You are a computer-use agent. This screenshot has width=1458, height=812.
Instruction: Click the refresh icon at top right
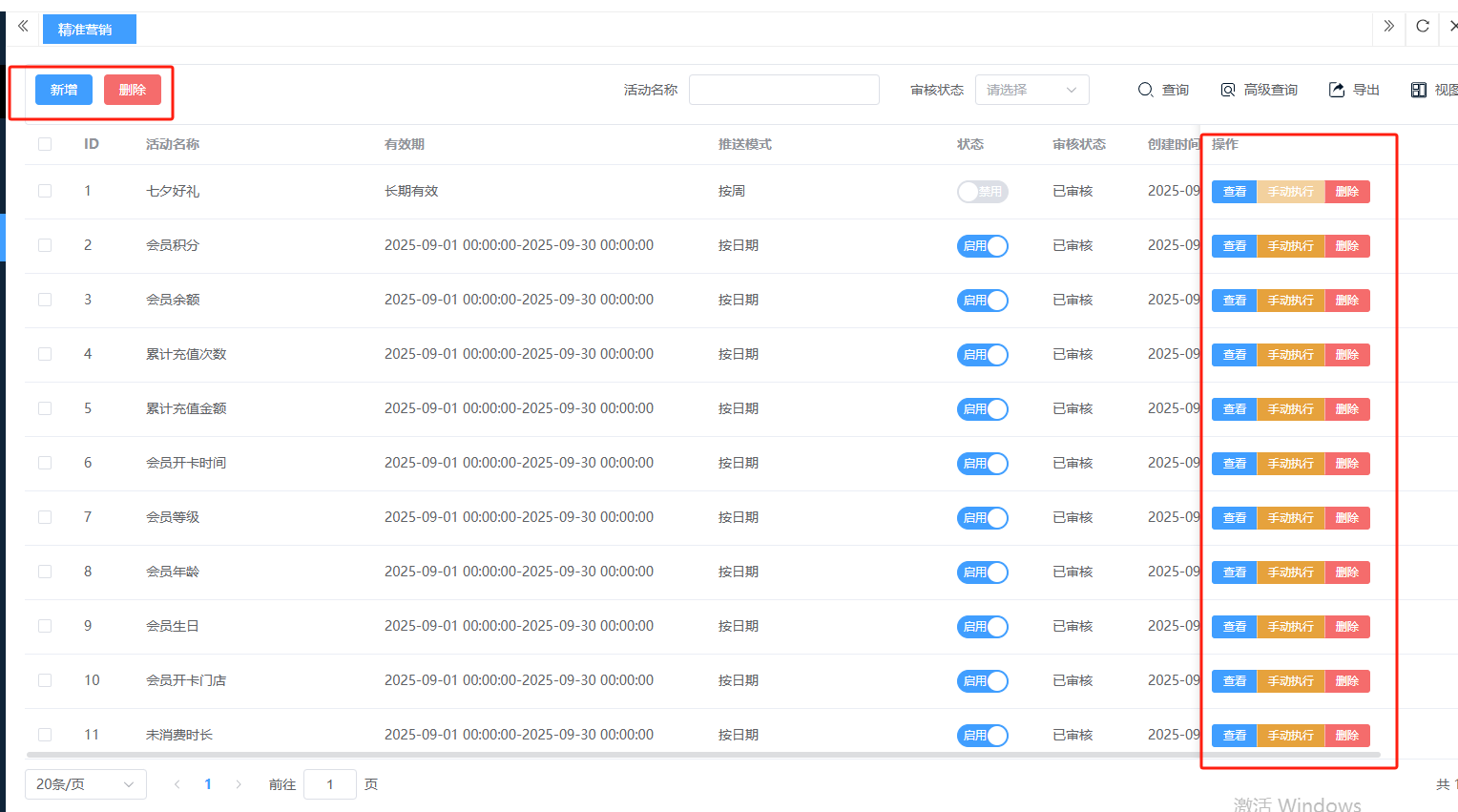pyautogui.click(x=1423, y=26)
